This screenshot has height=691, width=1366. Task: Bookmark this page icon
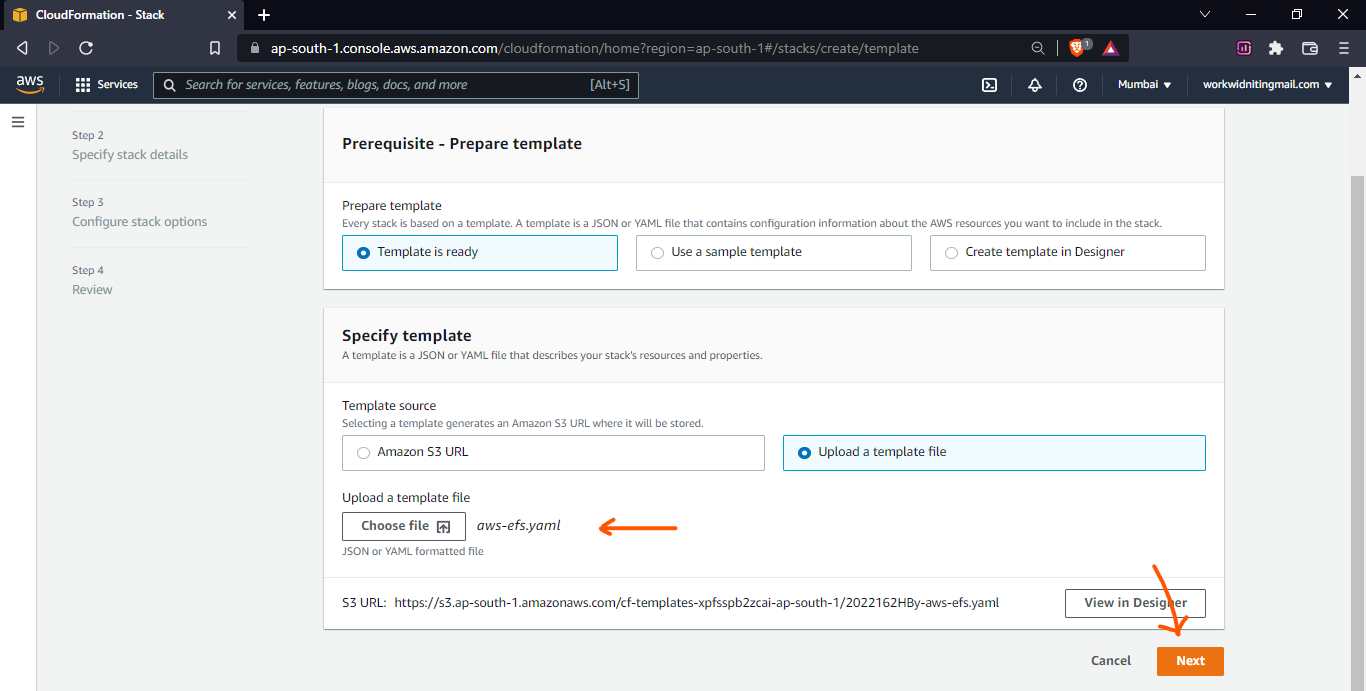pyautogui.click(x=215, y=48)
